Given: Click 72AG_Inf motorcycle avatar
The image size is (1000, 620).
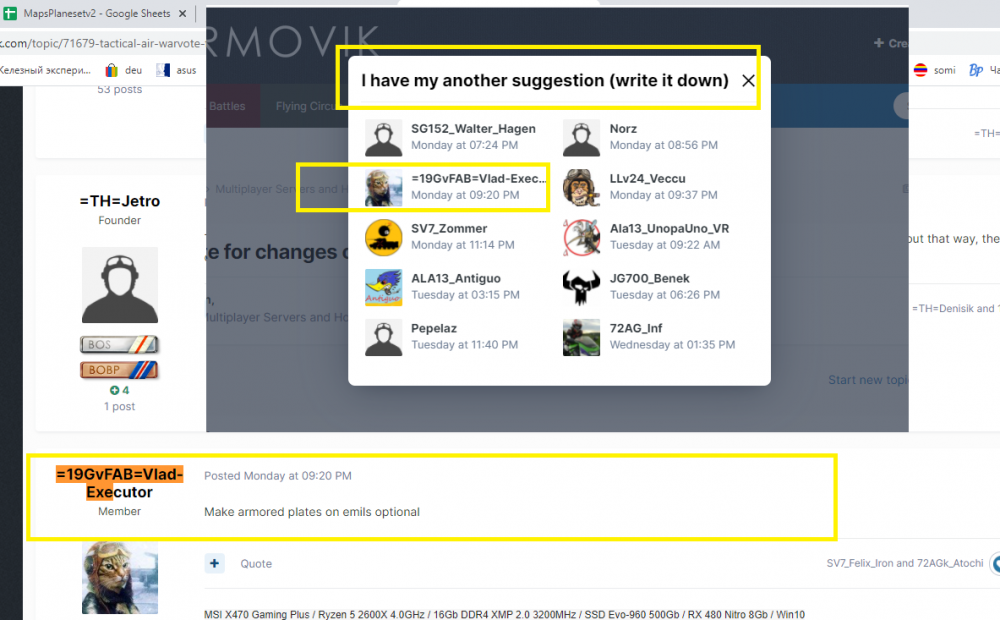Looking at the screenshot, I should pyautogui.click(x=581, y=336).
